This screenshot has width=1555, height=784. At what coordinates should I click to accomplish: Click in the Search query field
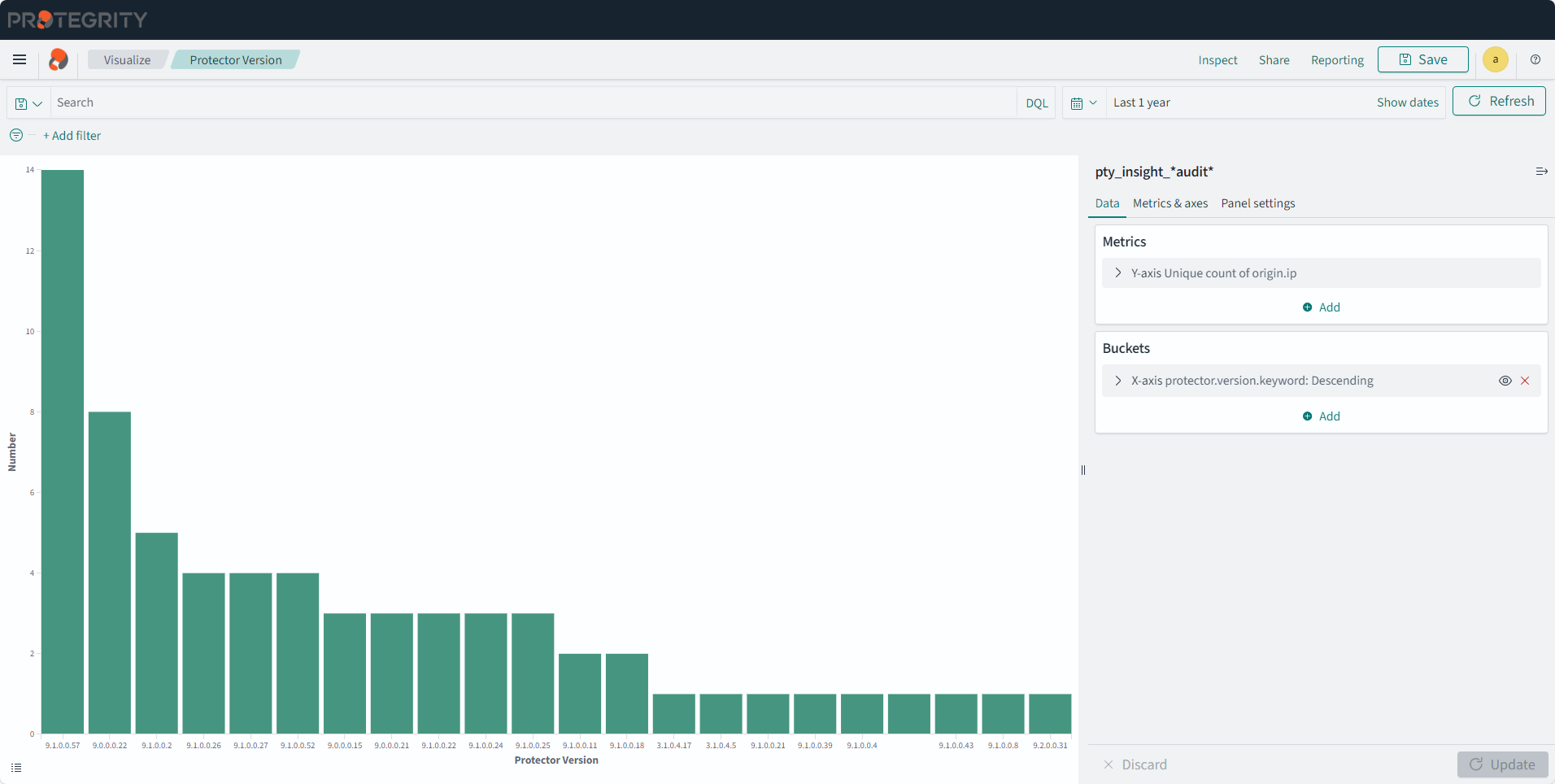point(529,102)
